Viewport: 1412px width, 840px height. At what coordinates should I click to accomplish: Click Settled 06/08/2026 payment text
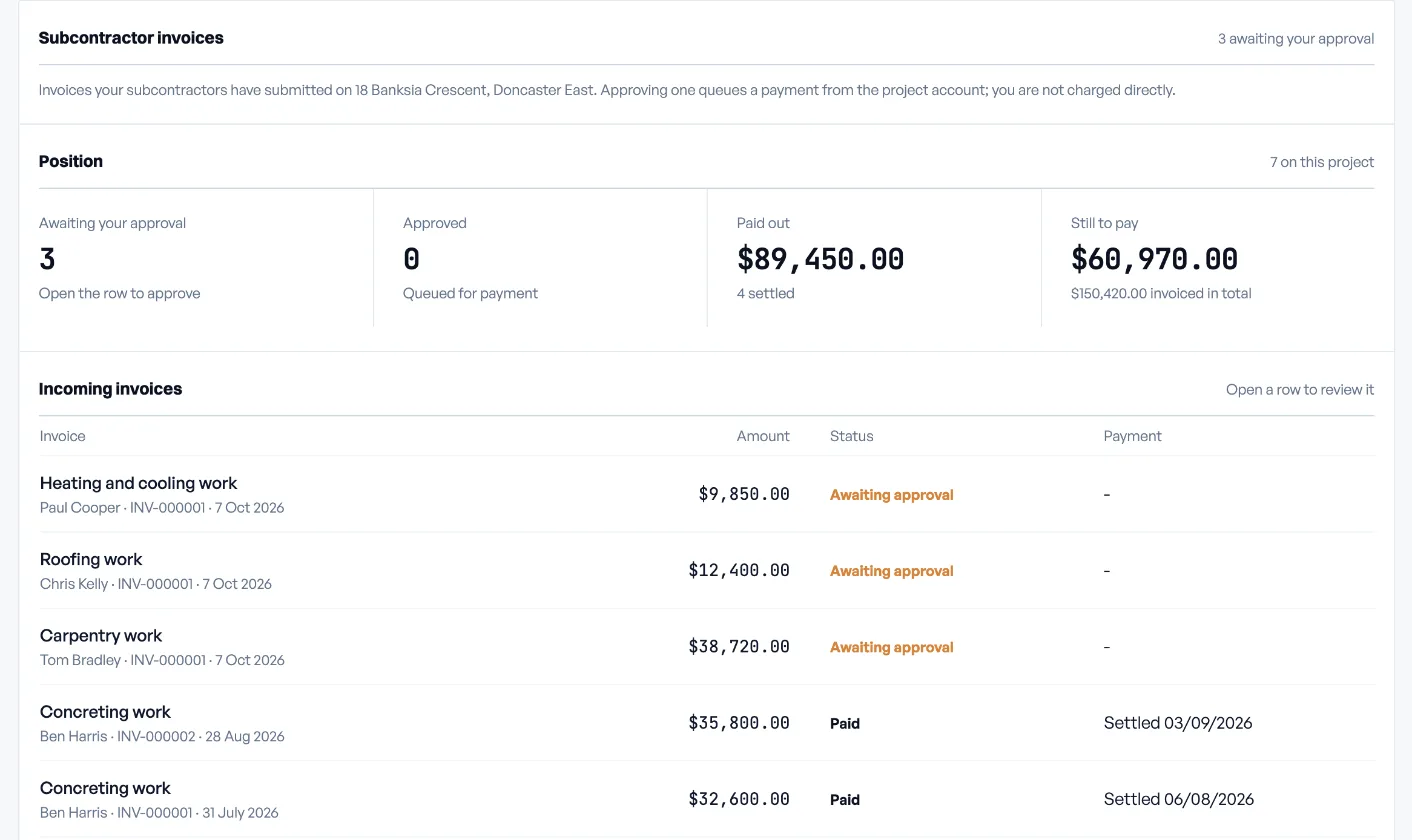(x=1179, y=799)
